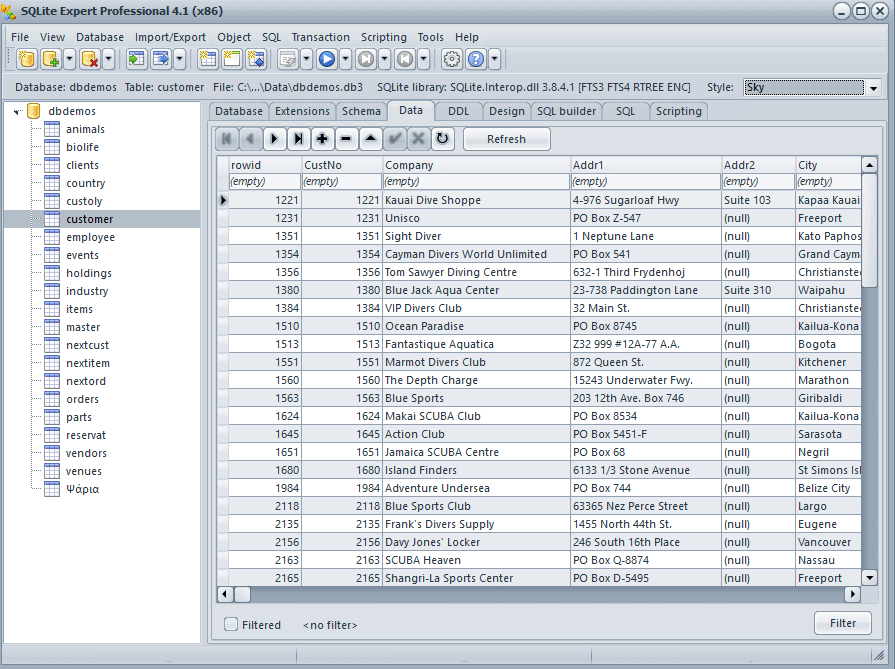Click the Export data toolbar icon
The height and width of the screenshot is (669, 895).
coord(162,59)
